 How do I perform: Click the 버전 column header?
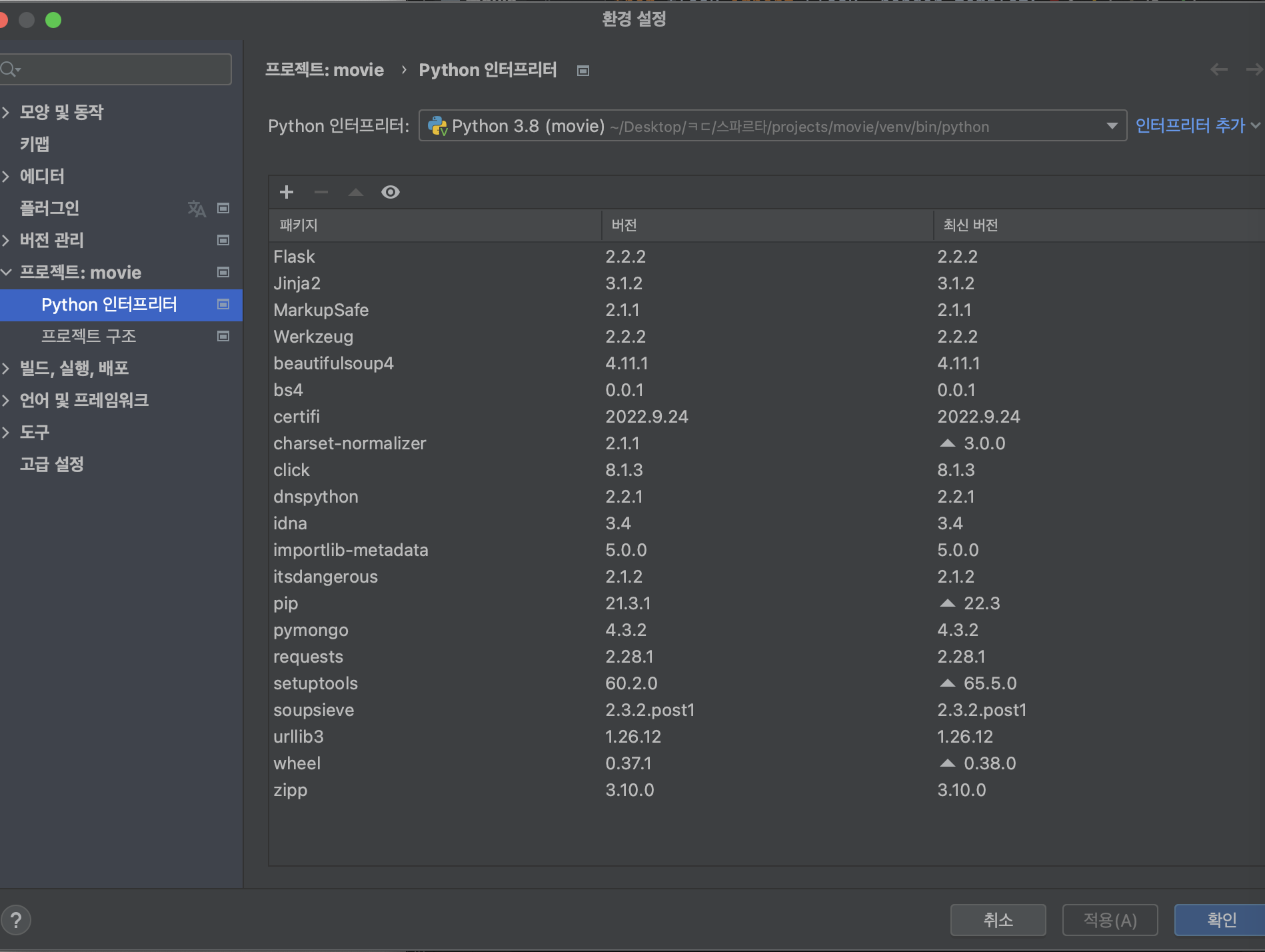767,225
